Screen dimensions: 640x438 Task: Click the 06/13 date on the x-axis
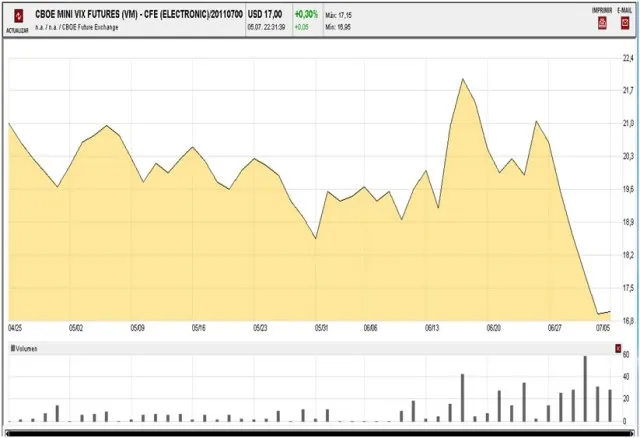(433, 327)
